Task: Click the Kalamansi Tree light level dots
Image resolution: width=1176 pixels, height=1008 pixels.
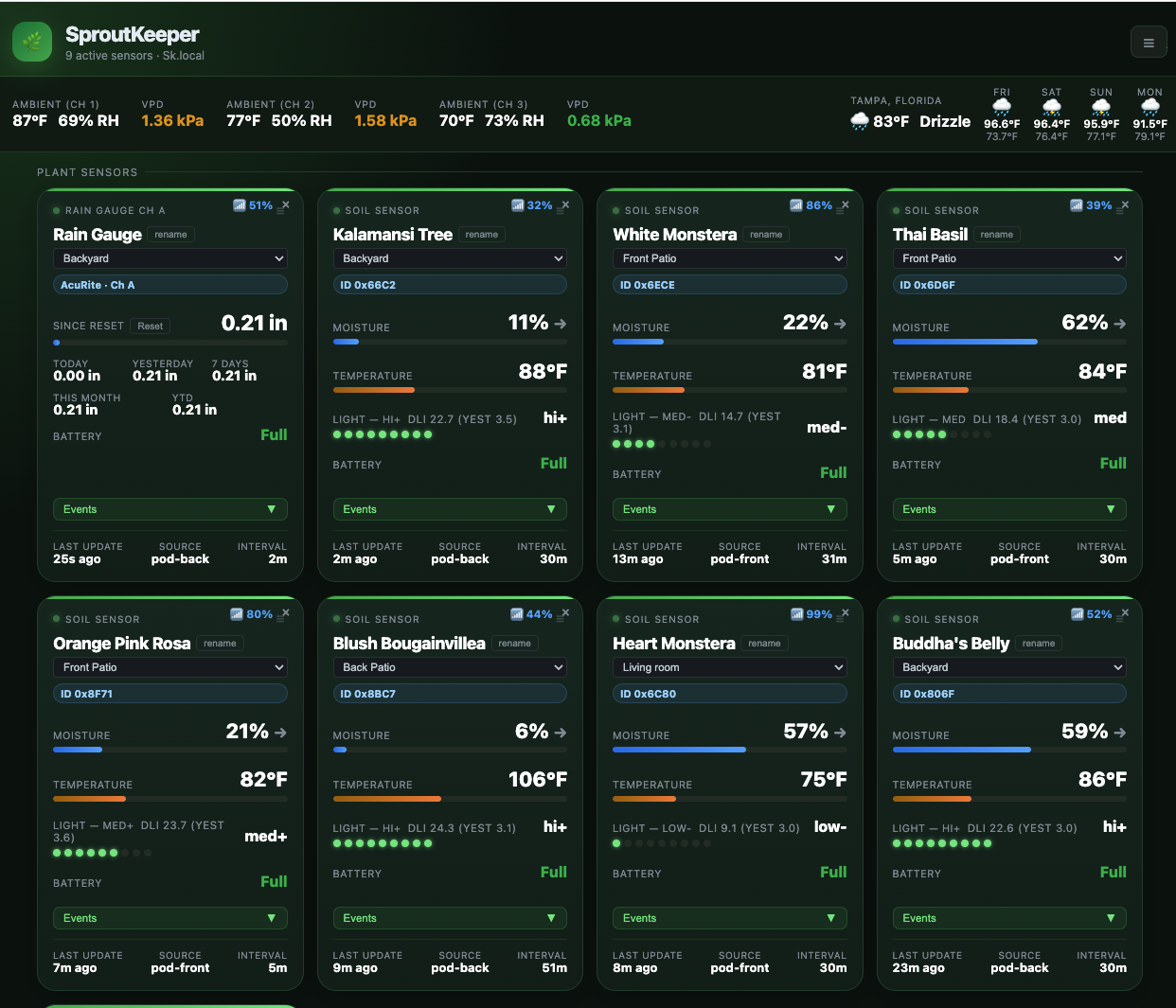Action: click(383, 434)
